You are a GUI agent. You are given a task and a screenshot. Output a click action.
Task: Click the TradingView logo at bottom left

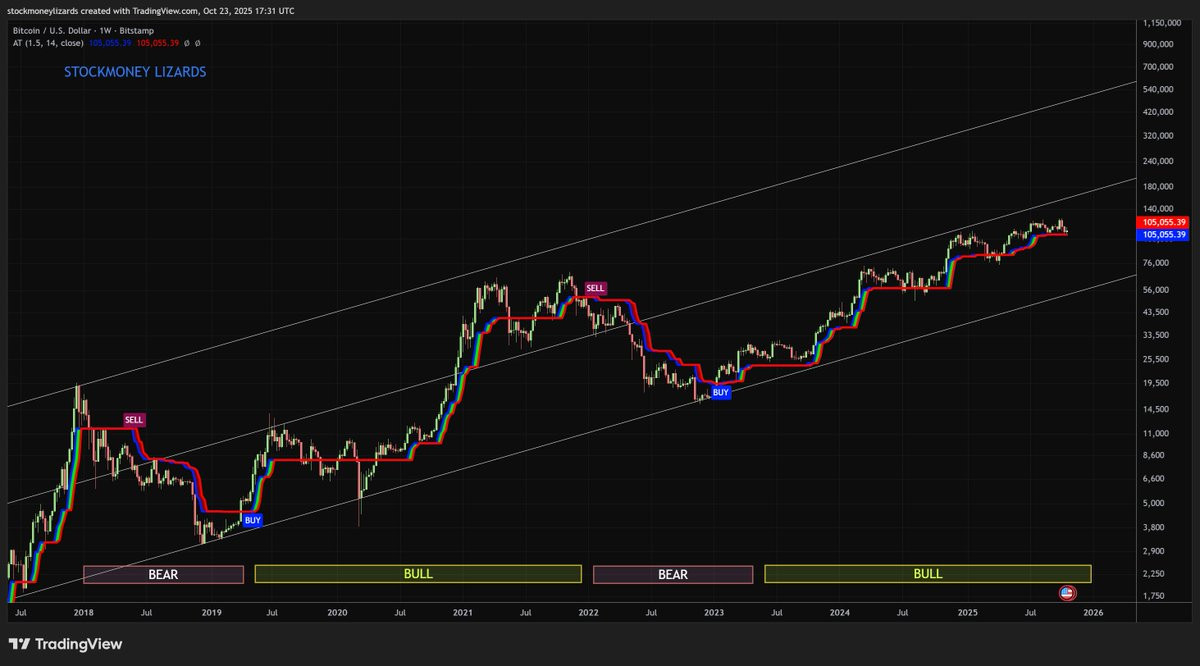pos(65,644)
